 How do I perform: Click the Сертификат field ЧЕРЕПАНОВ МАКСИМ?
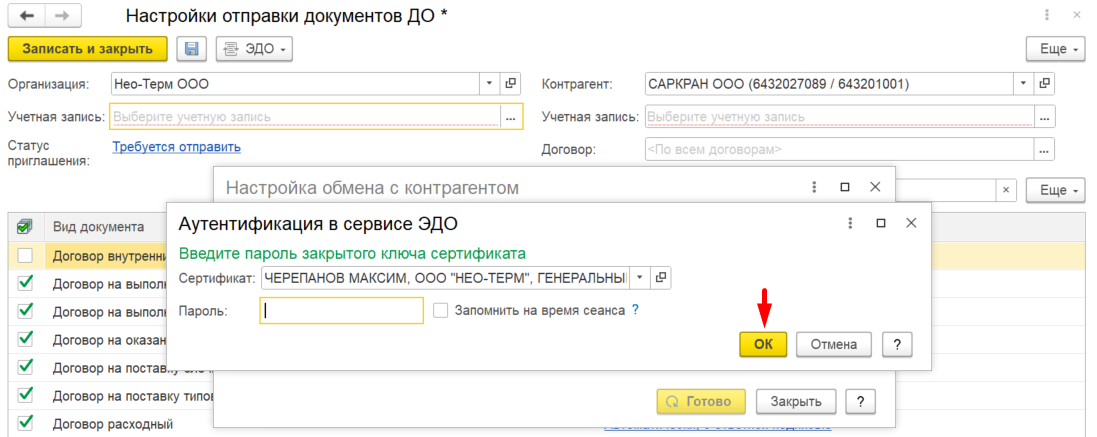point(445,278)
